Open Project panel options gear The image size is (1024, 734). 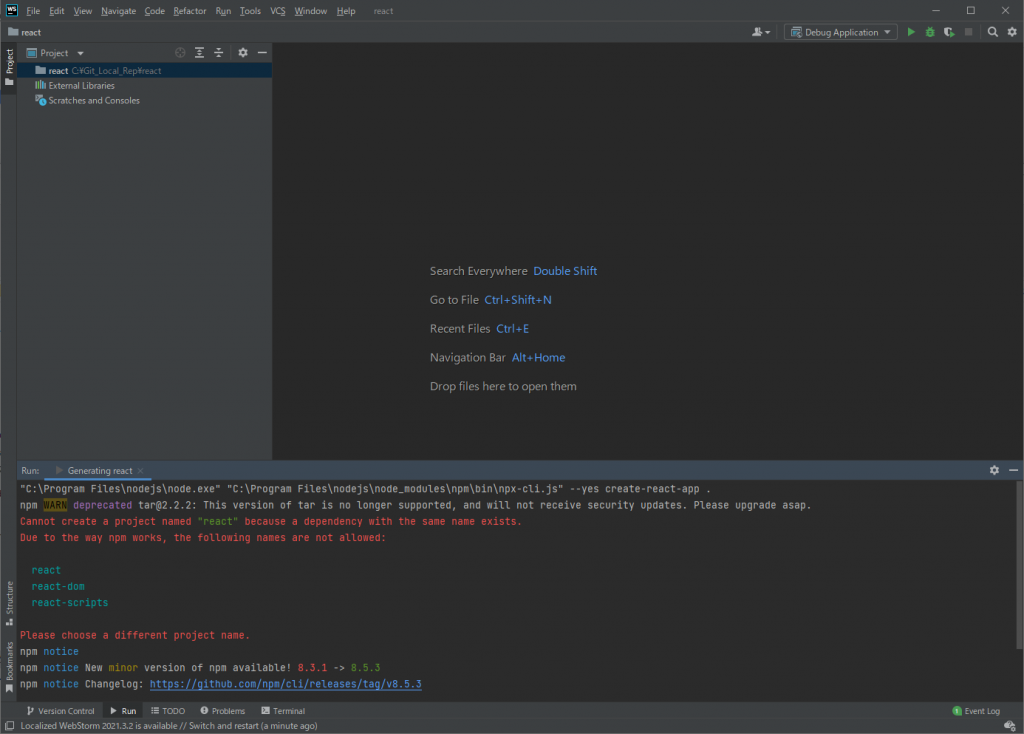point(243,53)
